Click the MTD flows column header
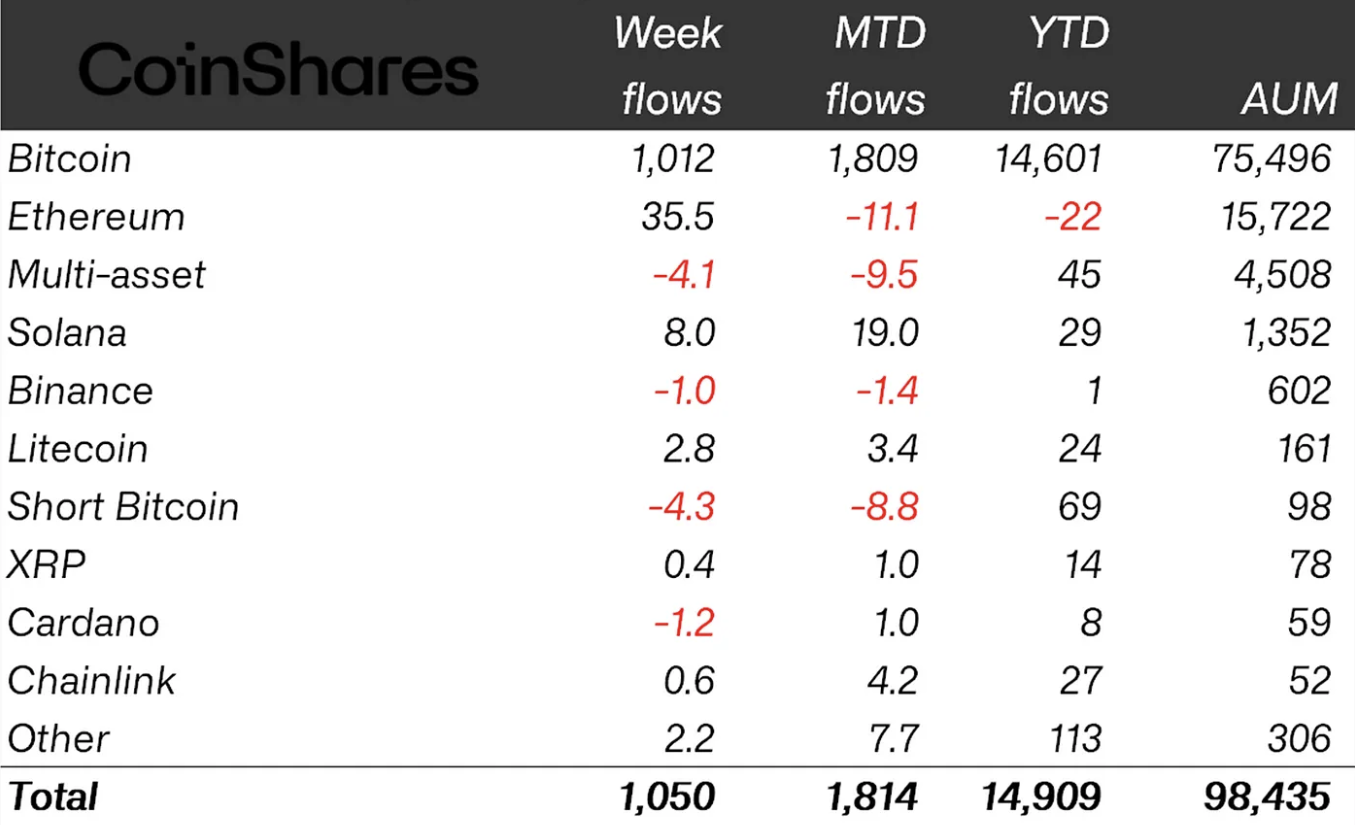This screenshot has height=825, width=1355. (x=875, y=66)
